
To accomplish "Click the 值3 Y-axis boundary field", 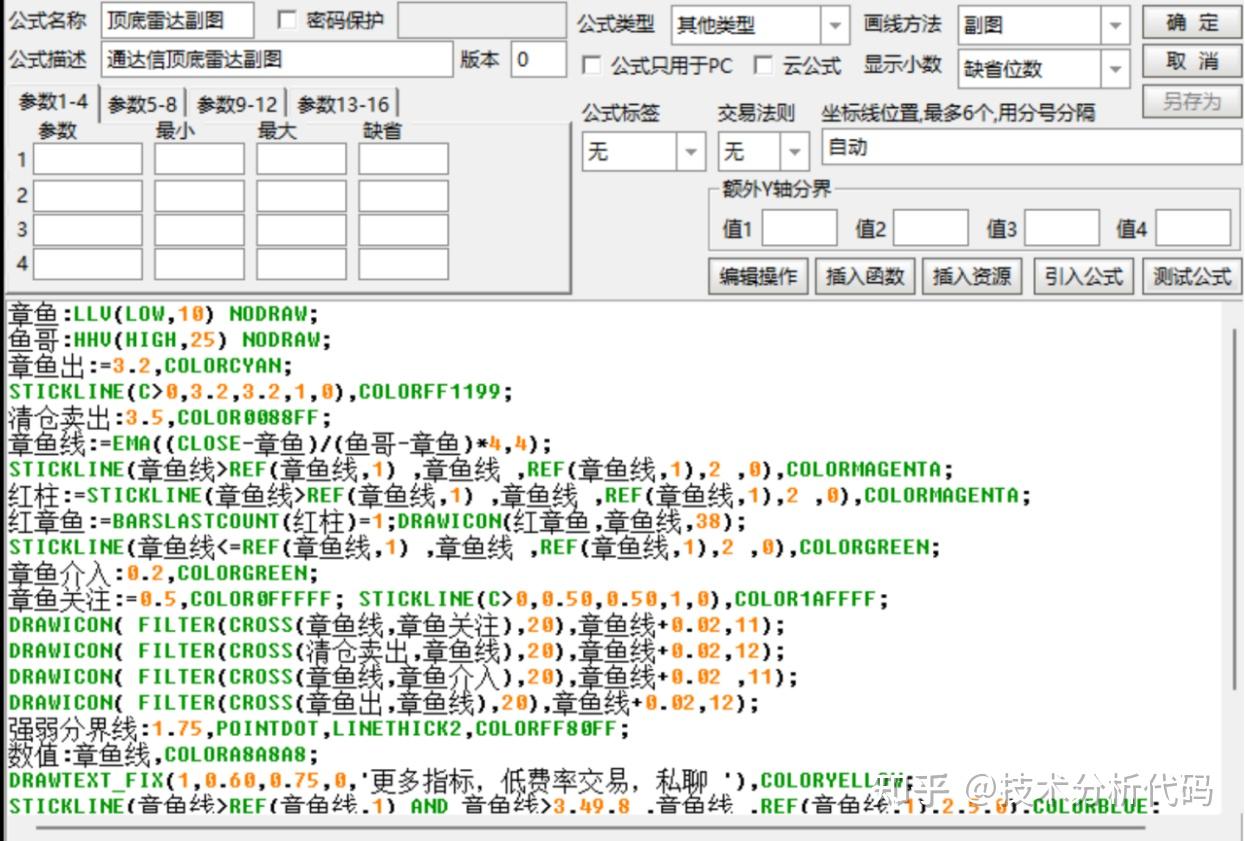I will [1062, 228].
